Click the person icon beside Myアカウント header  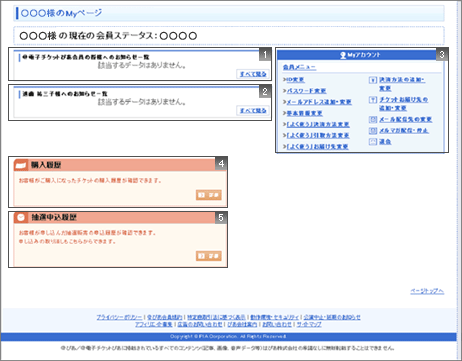click(343, 55)
